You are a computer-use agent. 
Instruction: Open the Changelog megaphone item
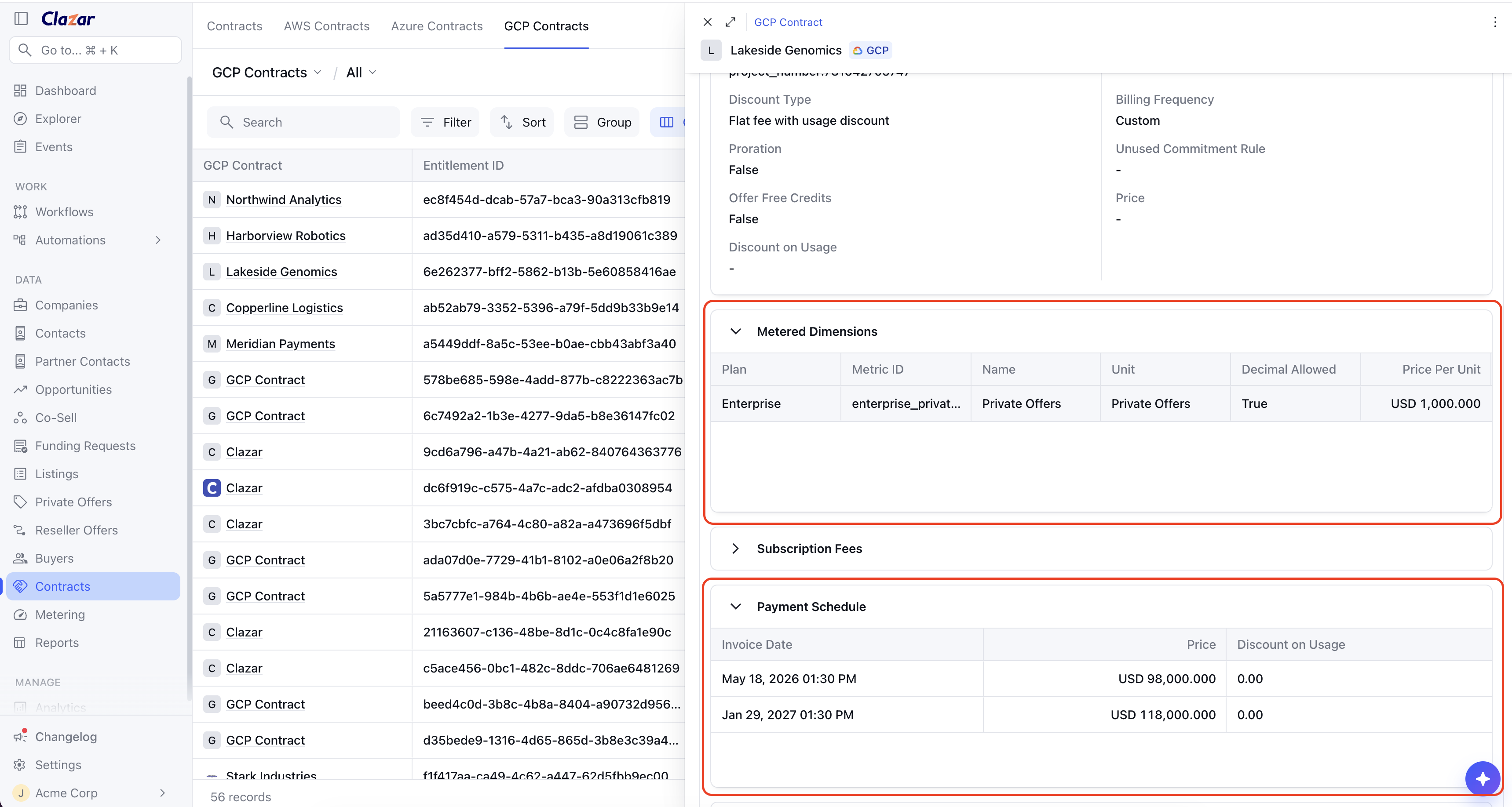pyautogui.click(x=66, y=737)
